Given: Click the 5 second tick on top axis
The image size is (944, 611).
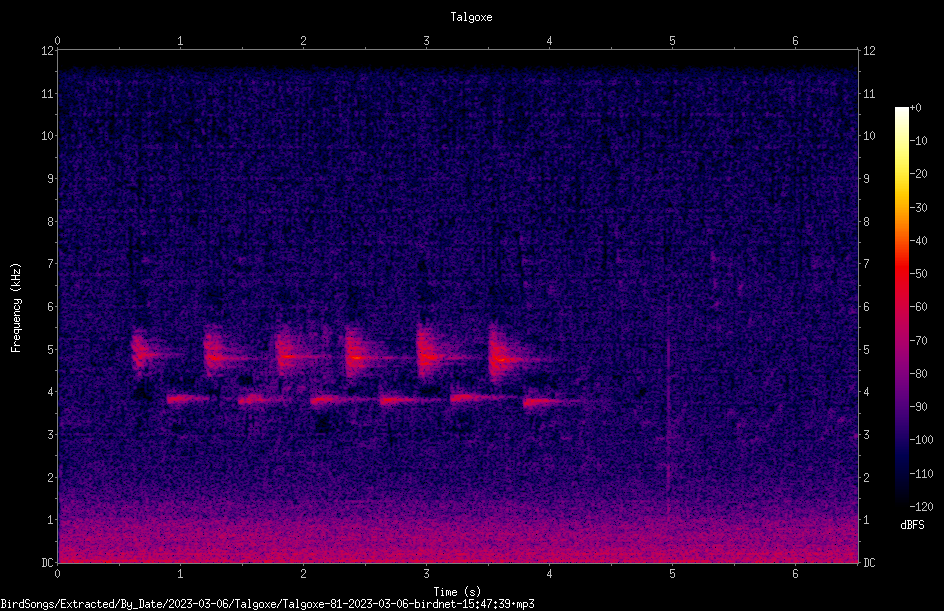Looking at the screenshot, I should coord(672,41).
